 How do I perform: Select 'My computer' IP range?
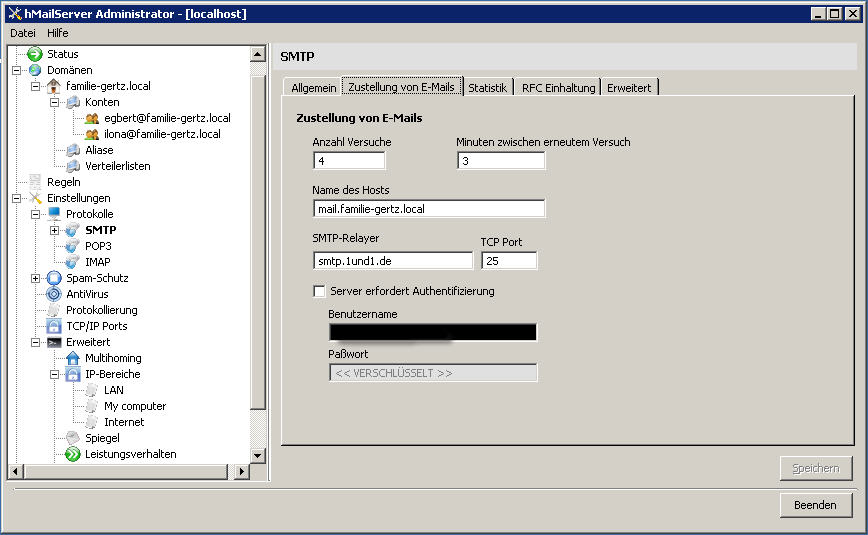point(135,407)
